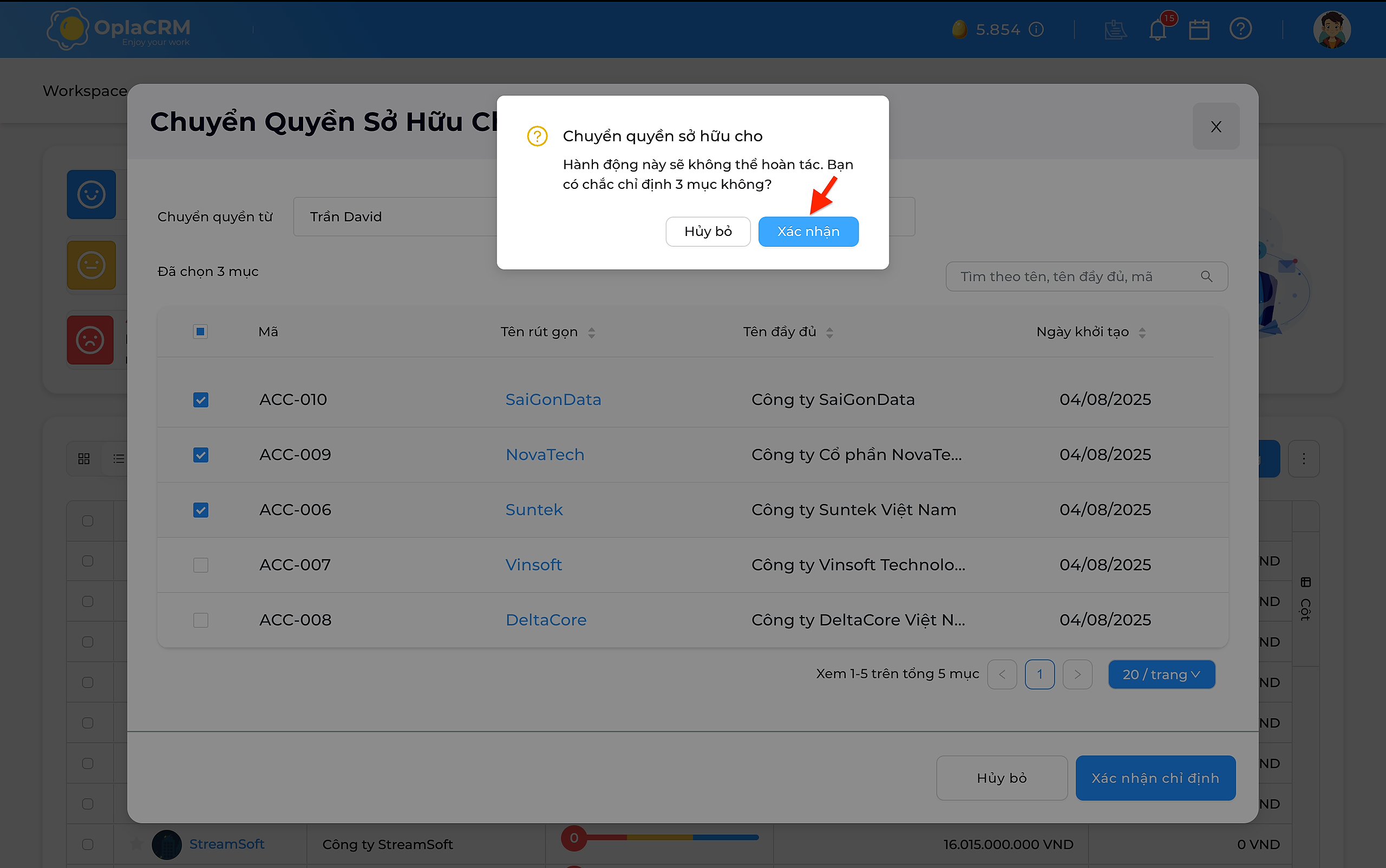Go to next page arrow
1386x868 pixels.
(x=1077, y=674)
